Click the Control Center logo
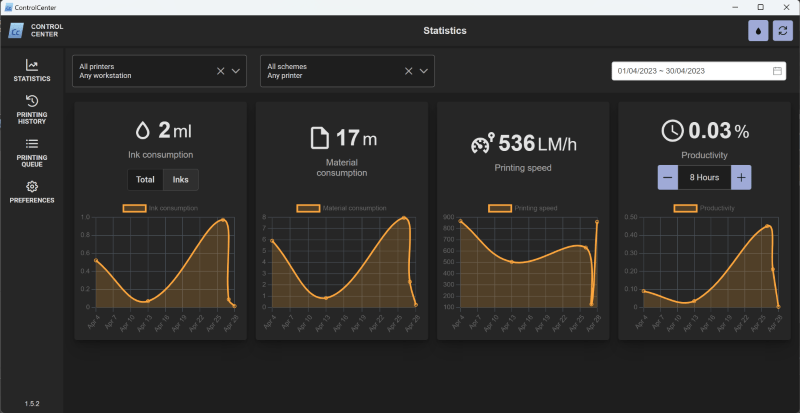Image resolution: width=800 pixels, height=413 pixels. [17, 31]
